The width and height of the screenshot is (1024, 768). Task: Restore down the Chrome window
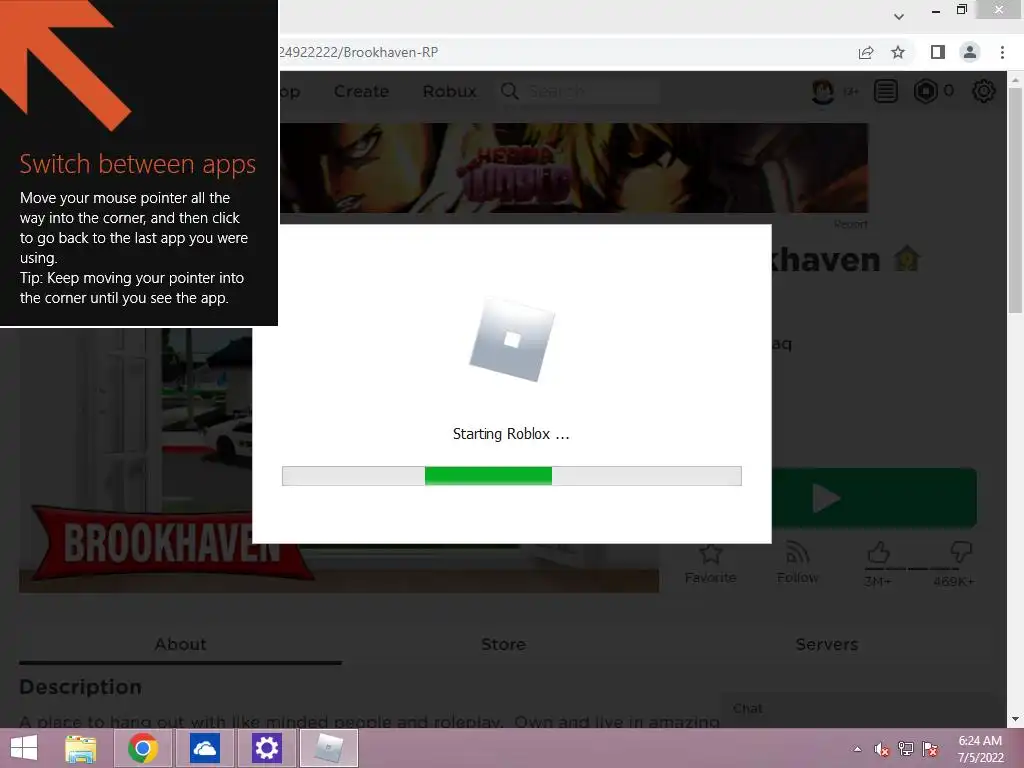click(962, 10)
